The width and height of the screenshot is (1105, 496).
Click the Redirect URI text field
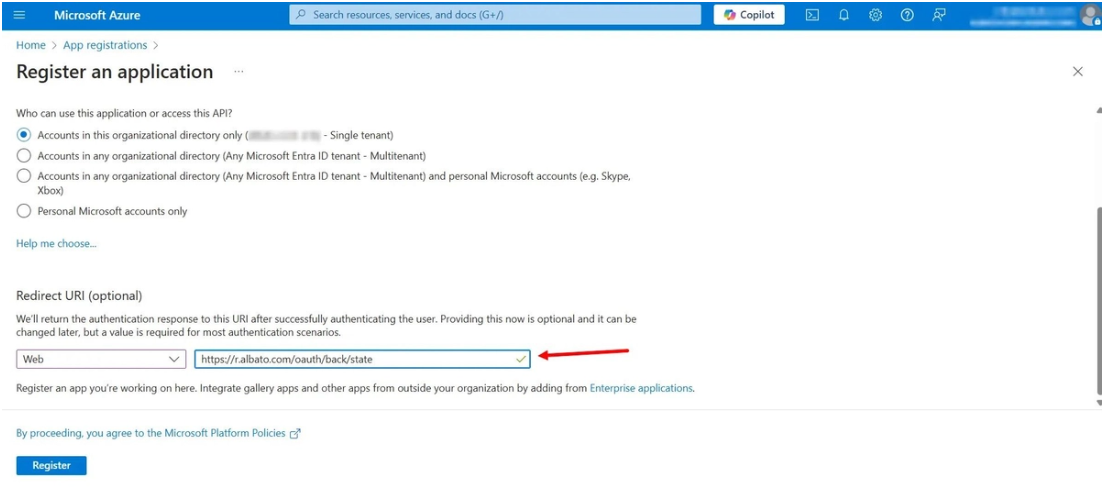click(x=362, y=359)
